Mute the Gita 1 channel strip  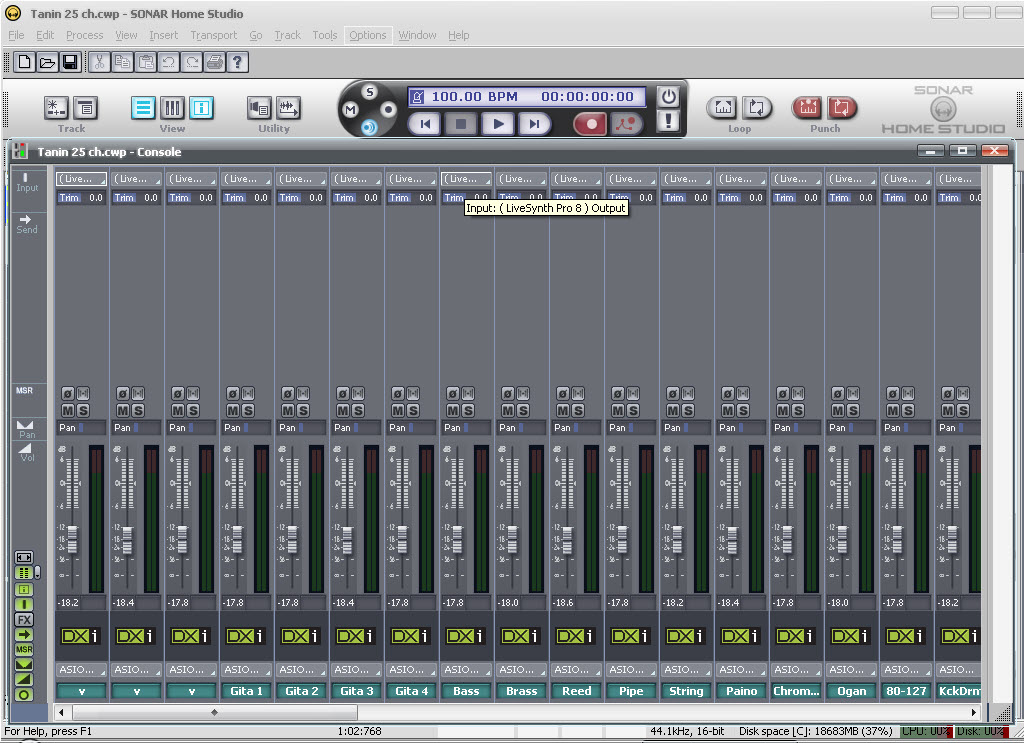(232, 410)
